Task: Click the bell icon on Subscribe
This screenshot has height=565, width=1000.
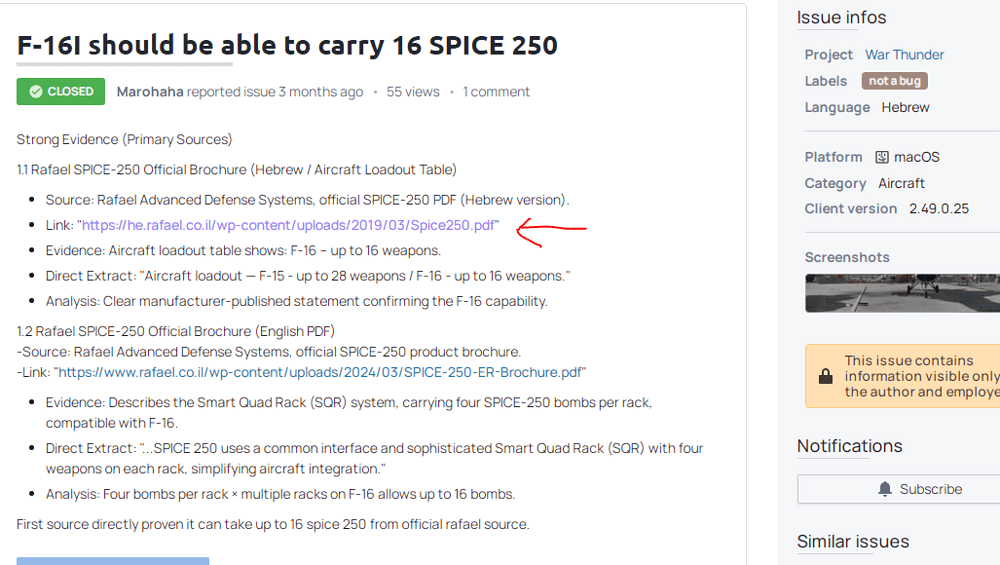Action: click(884, 489)
